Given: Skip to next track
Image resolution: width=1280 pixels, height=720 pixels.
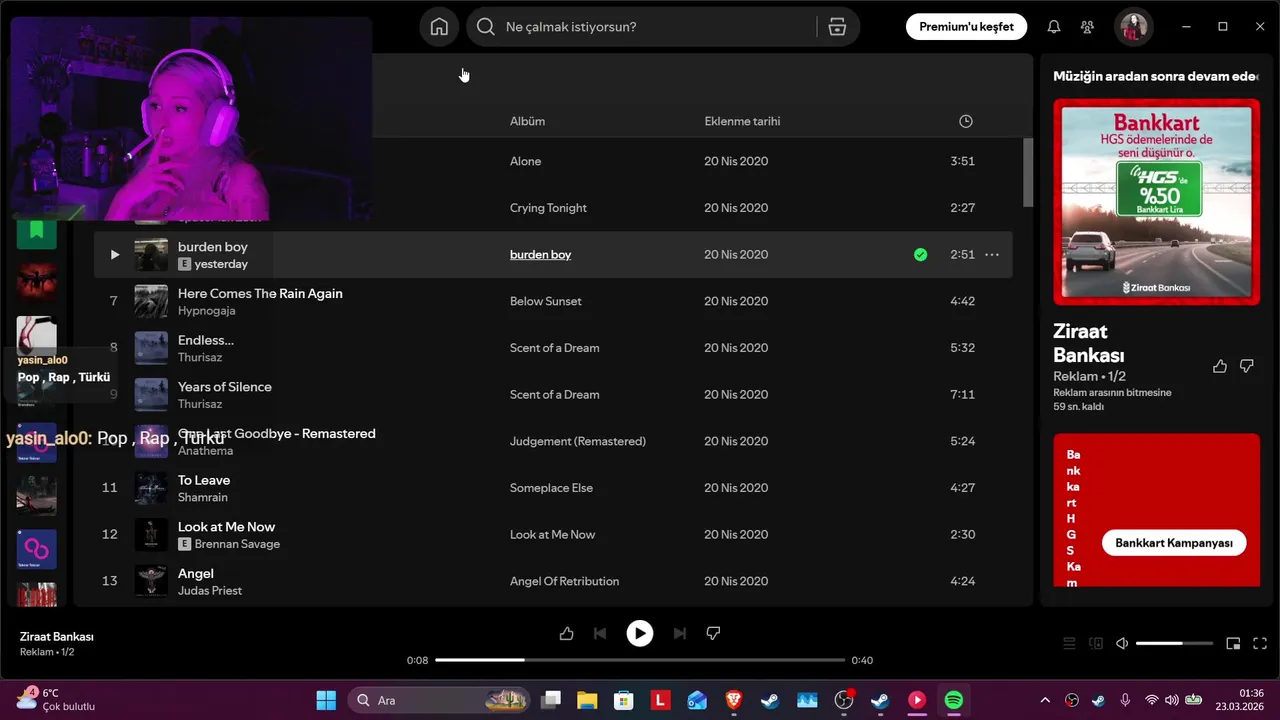Looking at the screenshot, I should click(x=680, y=633).
